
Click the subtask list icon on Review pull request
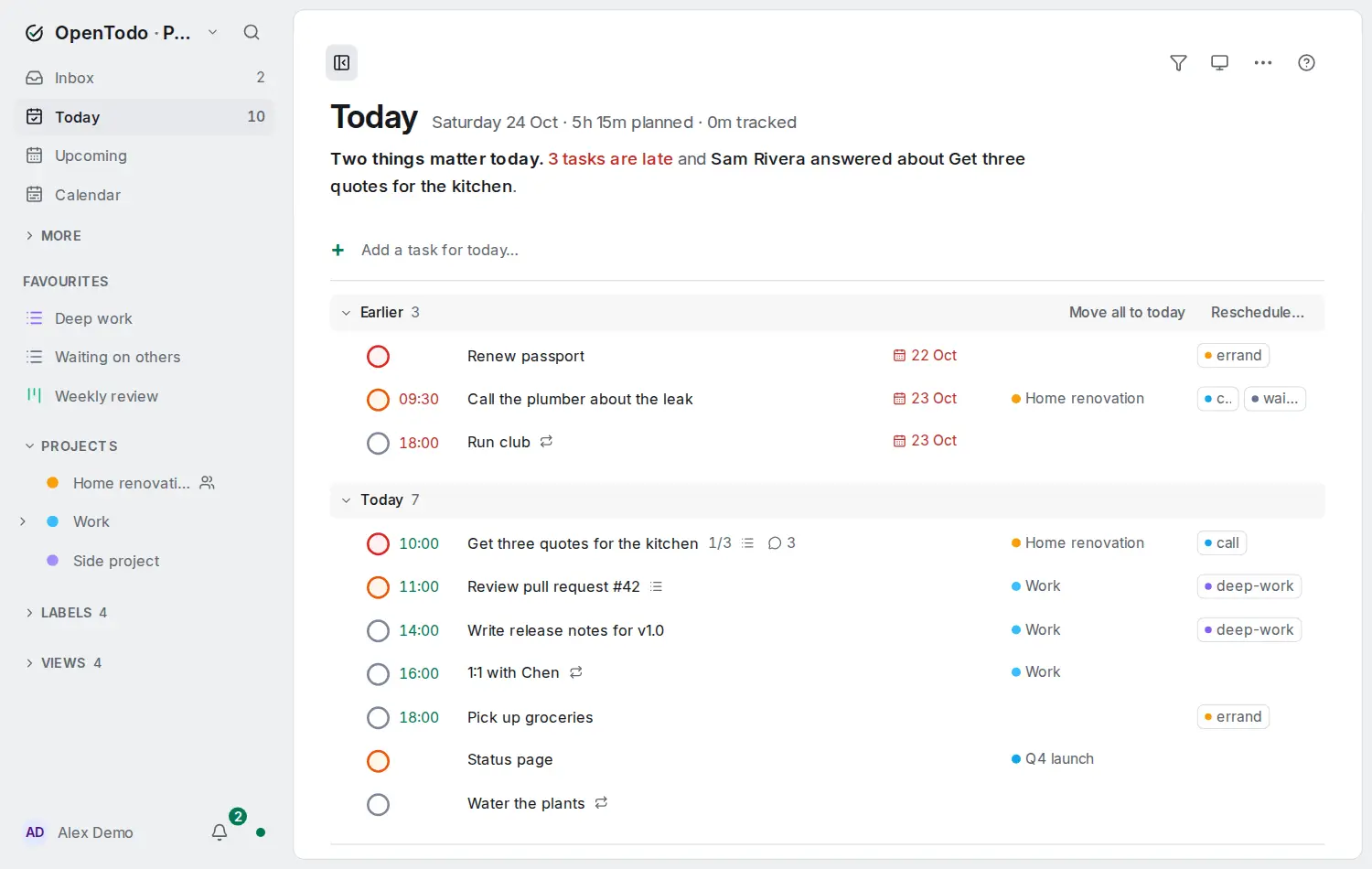click(656, 586)
